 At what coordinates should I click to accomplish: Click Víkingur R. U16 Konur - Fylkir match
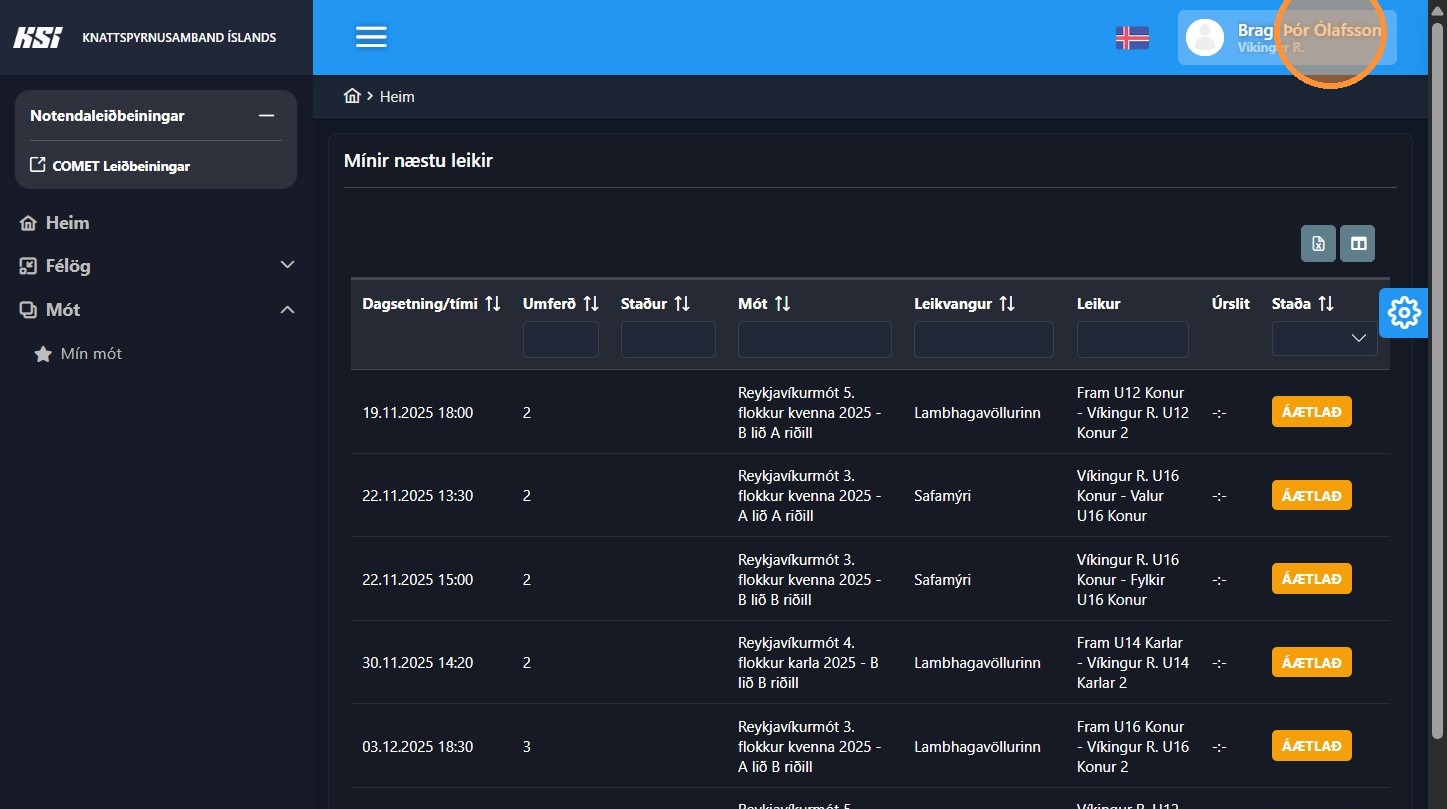tap(1128, 579)
